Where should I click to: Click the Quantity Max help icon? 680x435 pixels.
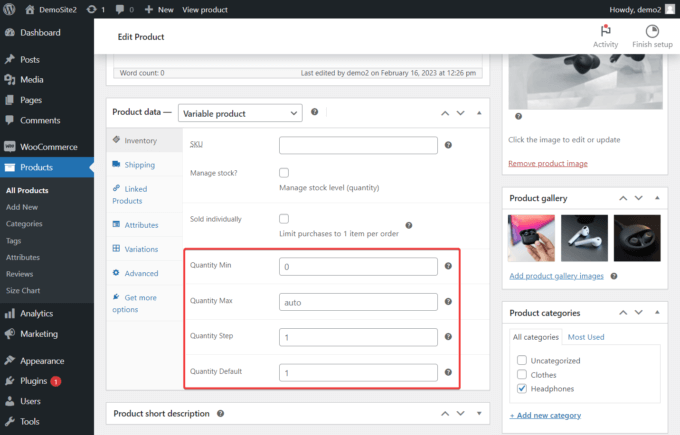click(448, 301)
